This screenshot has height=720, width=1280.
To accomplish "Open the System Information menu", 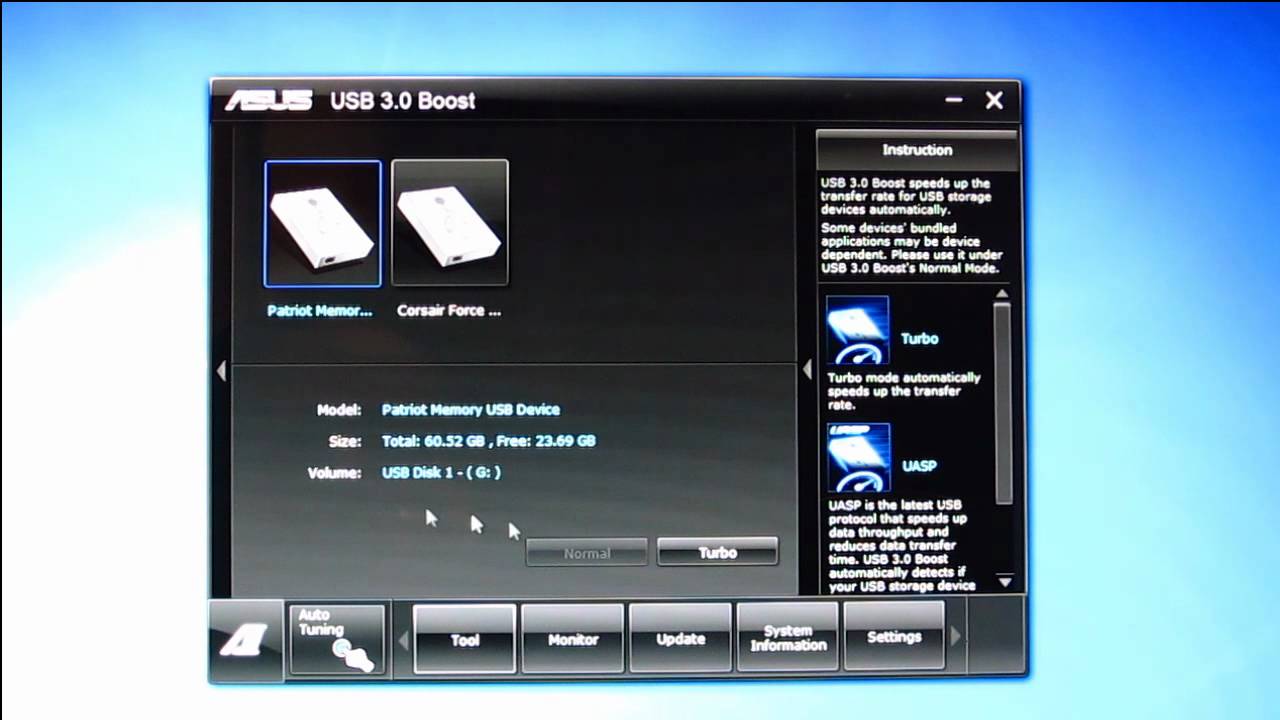I will [788, 638].
